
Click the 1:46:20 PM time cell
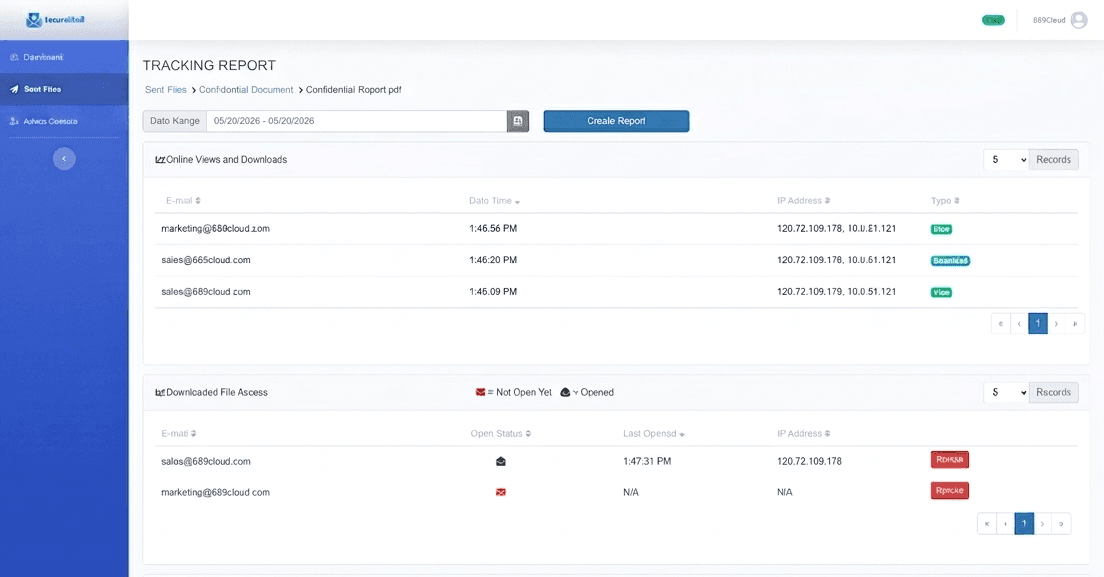(493, 260)
